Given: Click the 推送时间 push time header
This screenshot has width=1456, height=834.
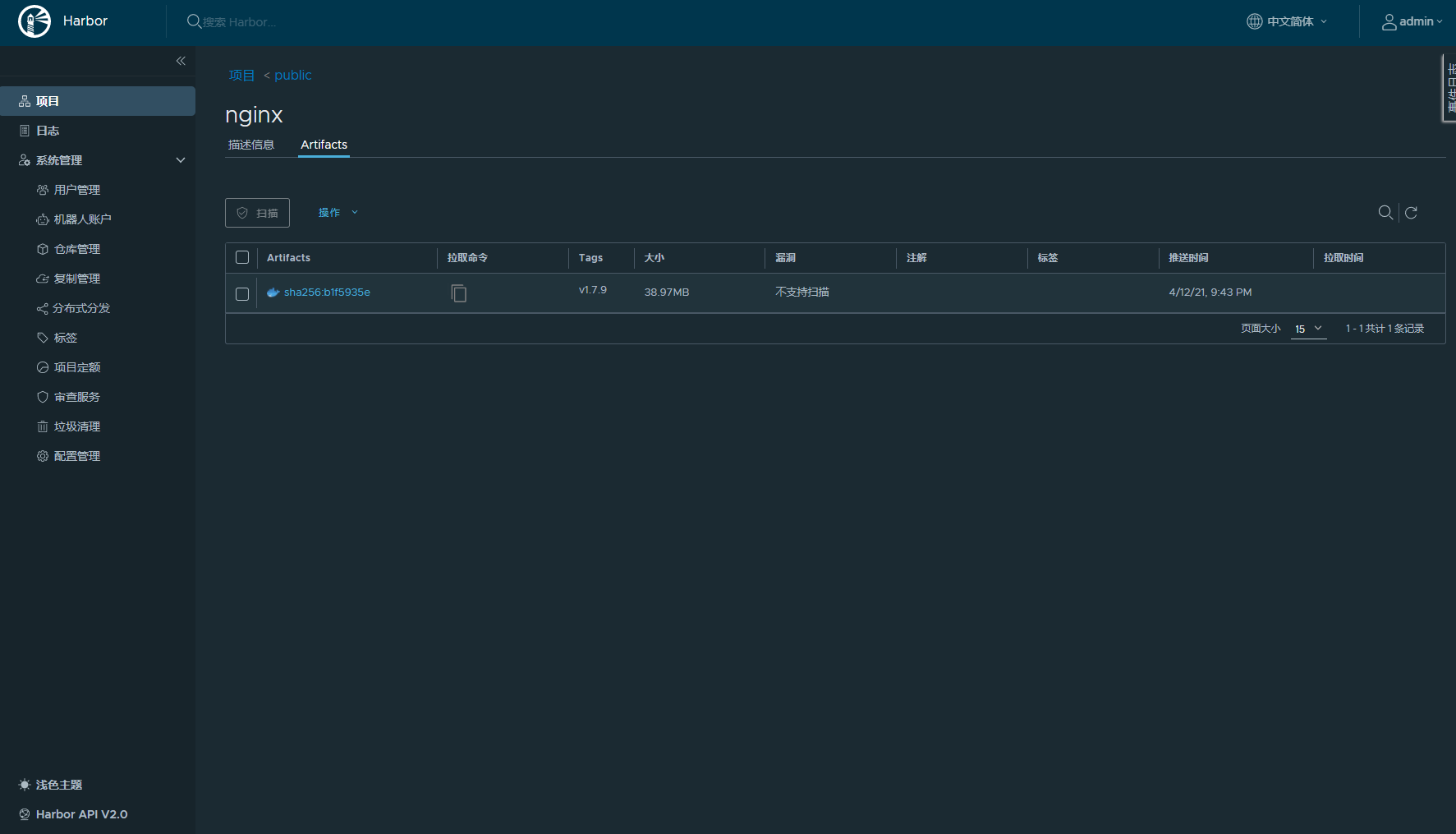Looking at the screenshot, I should click(1188, 257).
